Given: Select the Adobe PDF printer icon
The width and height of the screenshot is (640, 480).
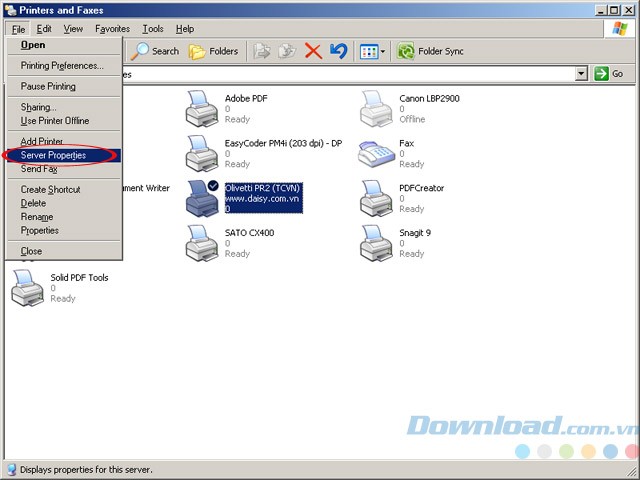Looking at the screenshot, I should pos(202,108).
